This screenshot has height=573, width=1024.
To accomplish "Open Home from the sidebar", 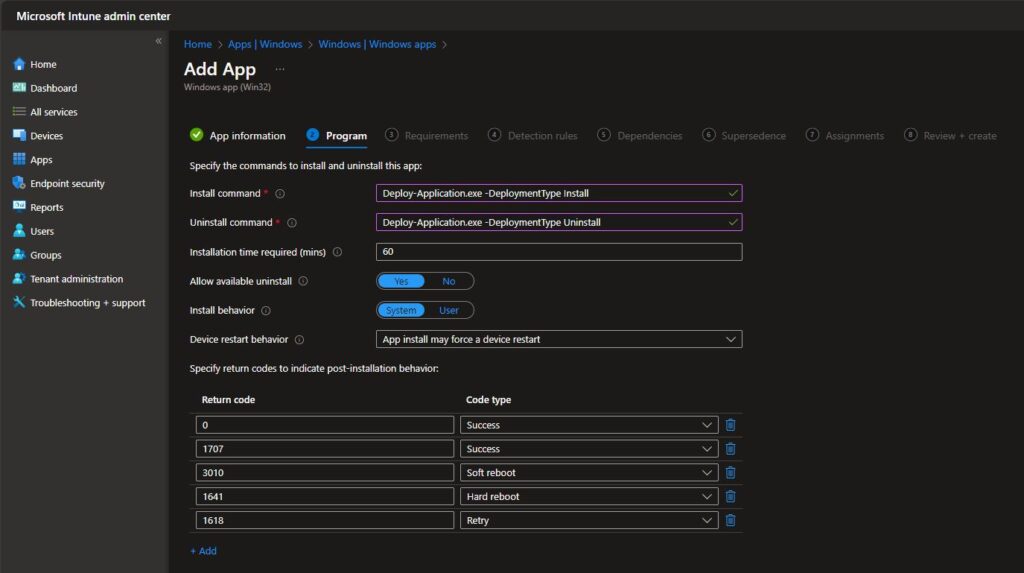I will [x=35, y=64].
